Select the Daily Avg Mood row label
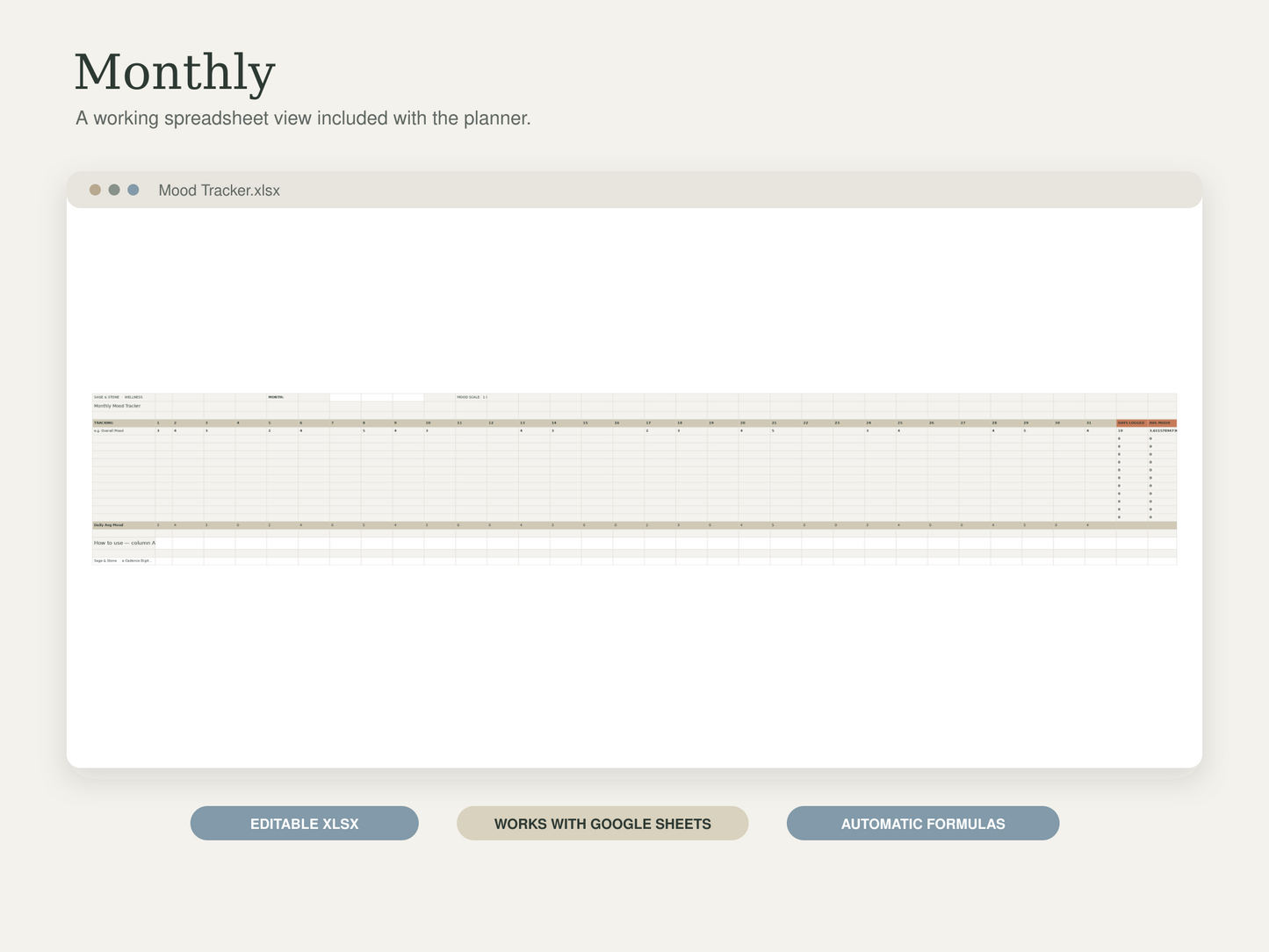 [124, 525]
